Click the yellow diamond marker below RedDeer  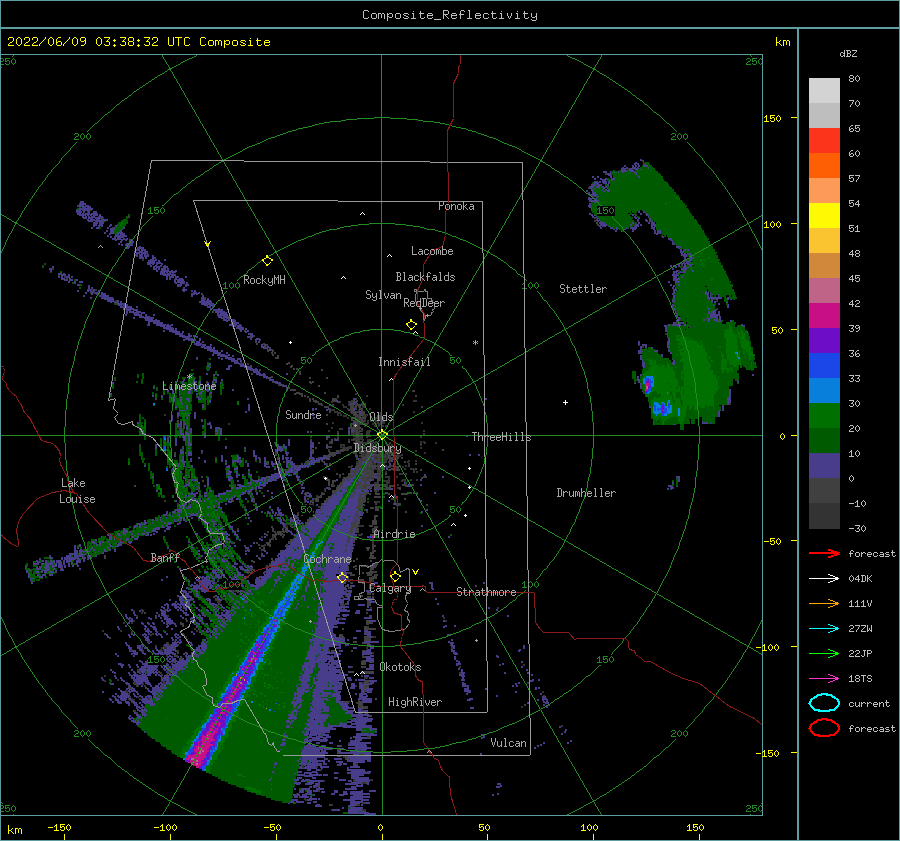coord(411,324)
